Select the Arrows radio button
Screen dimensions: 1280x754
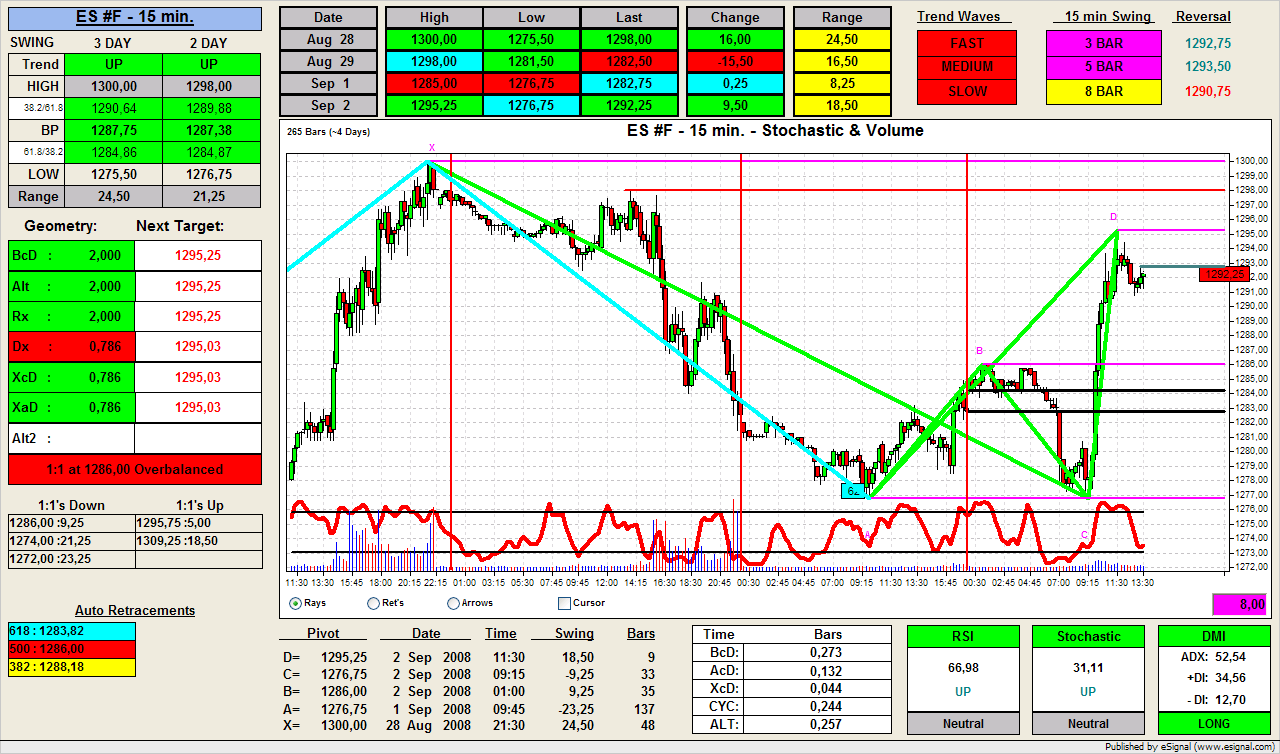454,603
